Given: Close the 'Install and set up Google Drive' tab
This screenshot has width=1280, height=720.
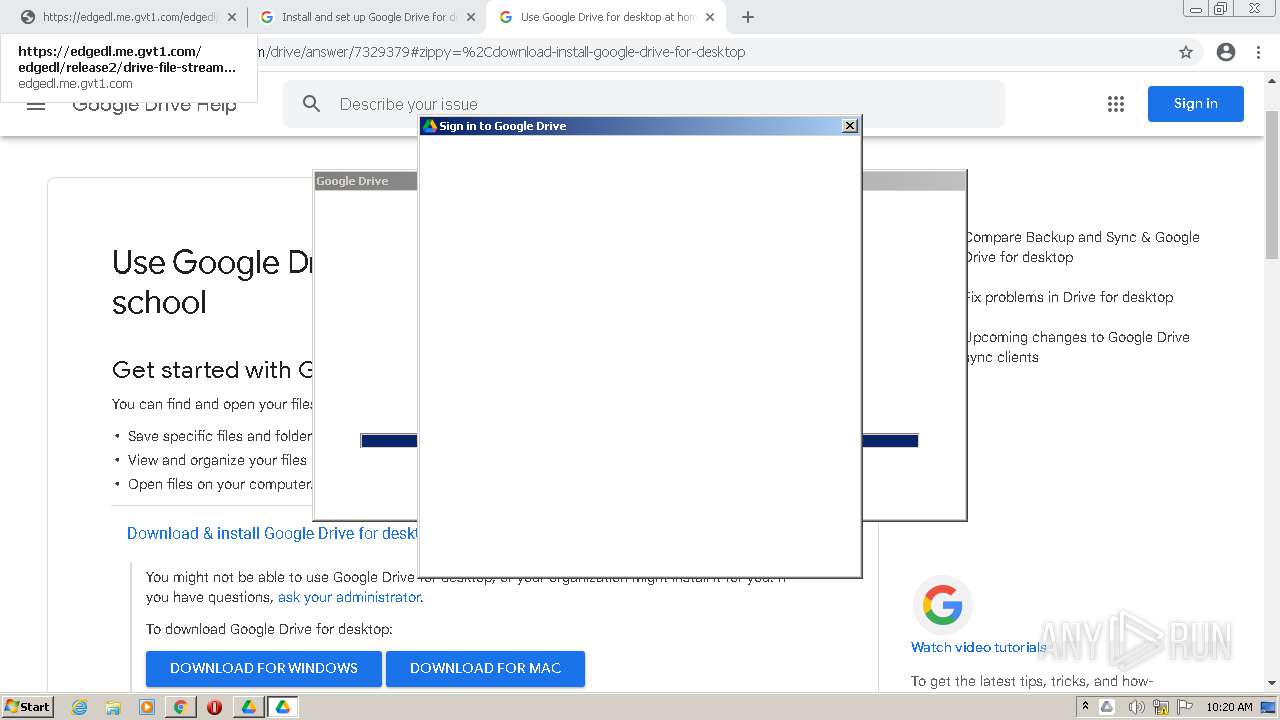Looking at the screenshot, I should coord(471,17).
